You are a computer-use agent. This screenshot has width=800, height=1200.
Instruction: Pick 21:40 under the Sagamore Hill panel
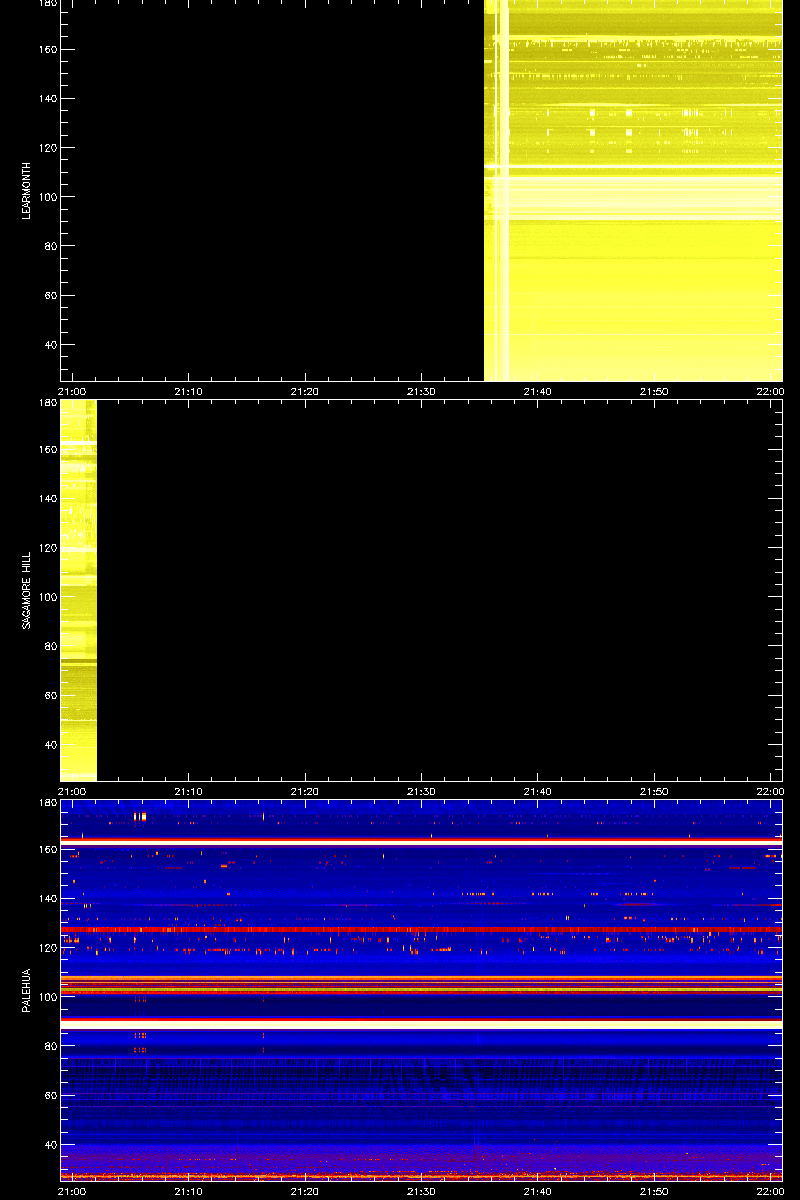[x=538, y=790]
